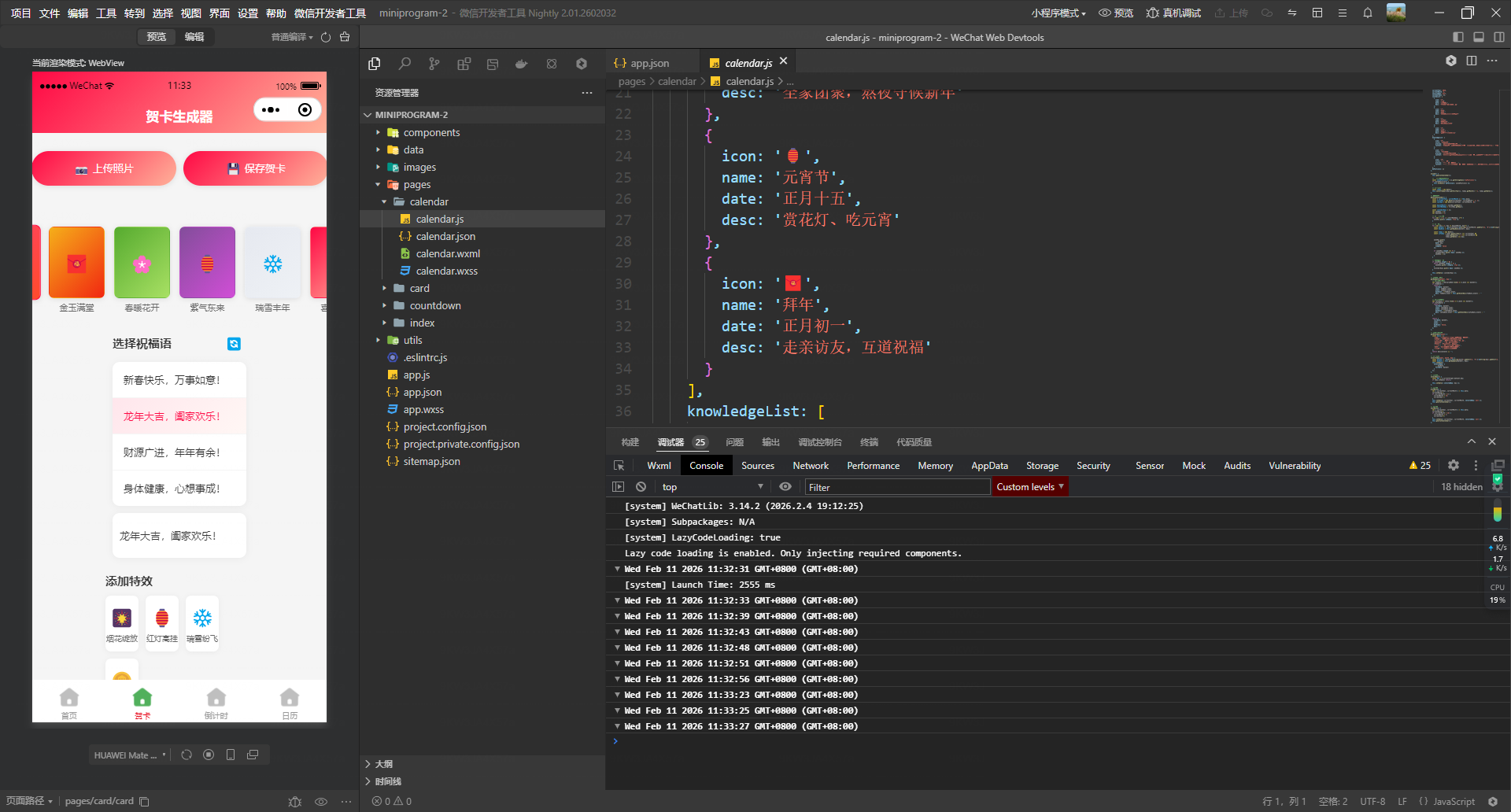Open HUAWEI Mate device dropdown
Image resolution: width=1511 pixels, height=812 pixels.
click(x=130, y=755)
